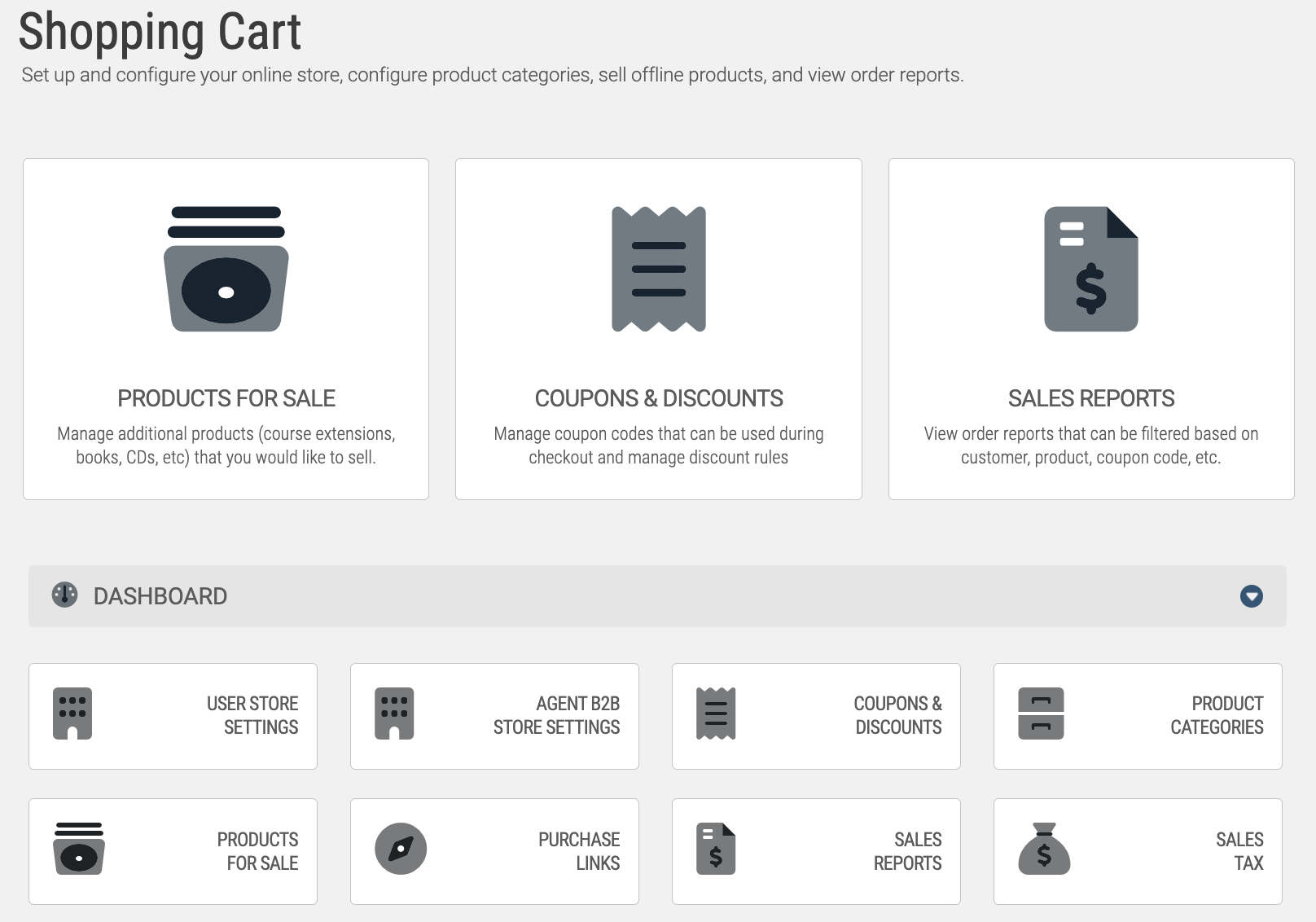The width and height of the screenshot is (1316, 922).
Task: Click the Agent B2B Store Settings building icon
Action: click(394, 713)
